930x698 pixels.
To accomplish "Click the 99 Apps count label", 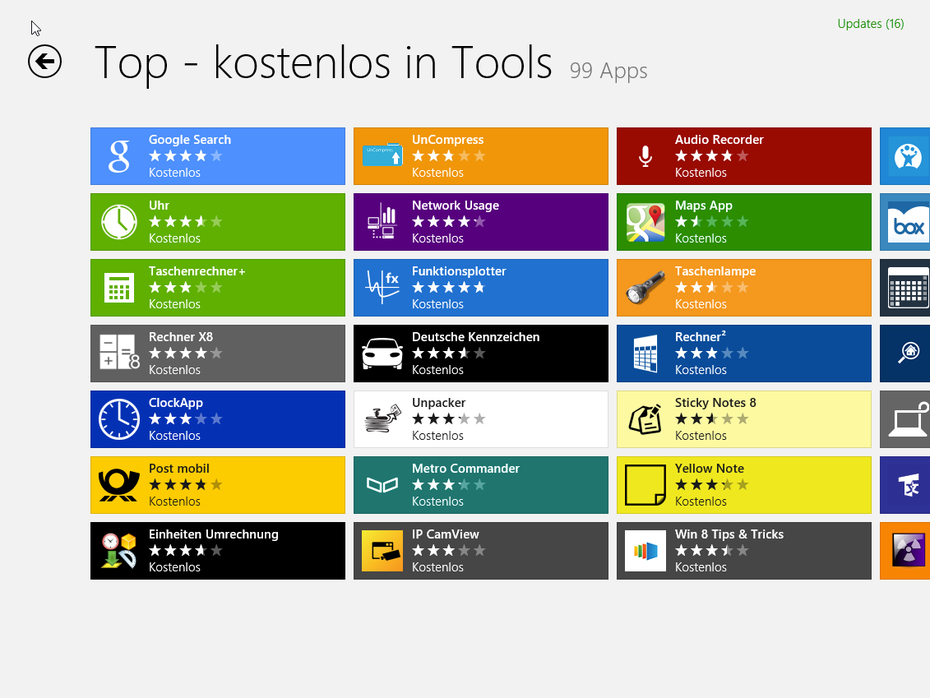I will [x=609, y=70].
